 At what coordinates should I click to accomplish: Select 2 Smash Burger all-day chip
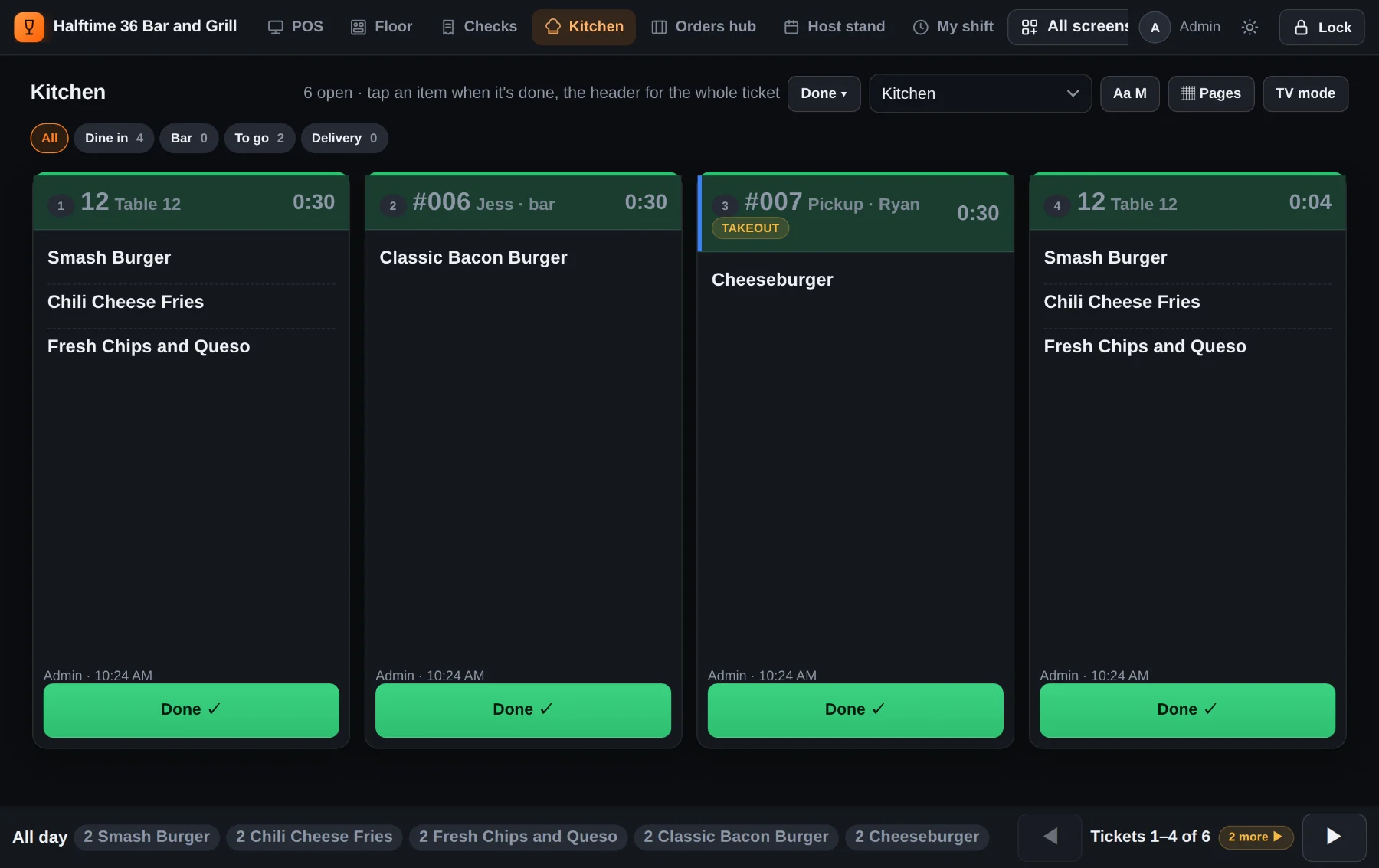(x=146, y=837)
